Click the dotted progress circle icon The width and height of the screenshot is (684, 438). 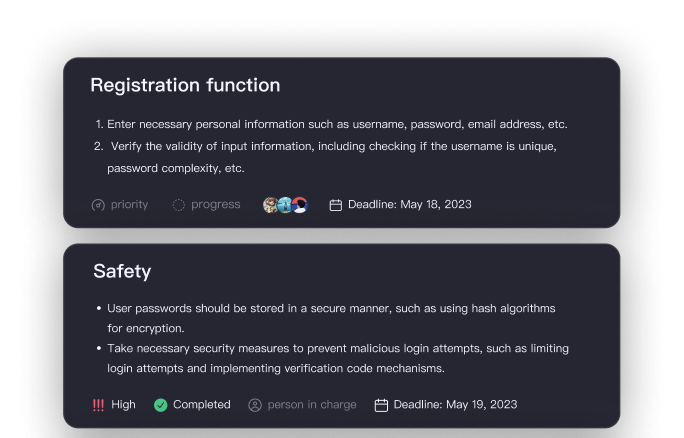click(x=179, y=205)
